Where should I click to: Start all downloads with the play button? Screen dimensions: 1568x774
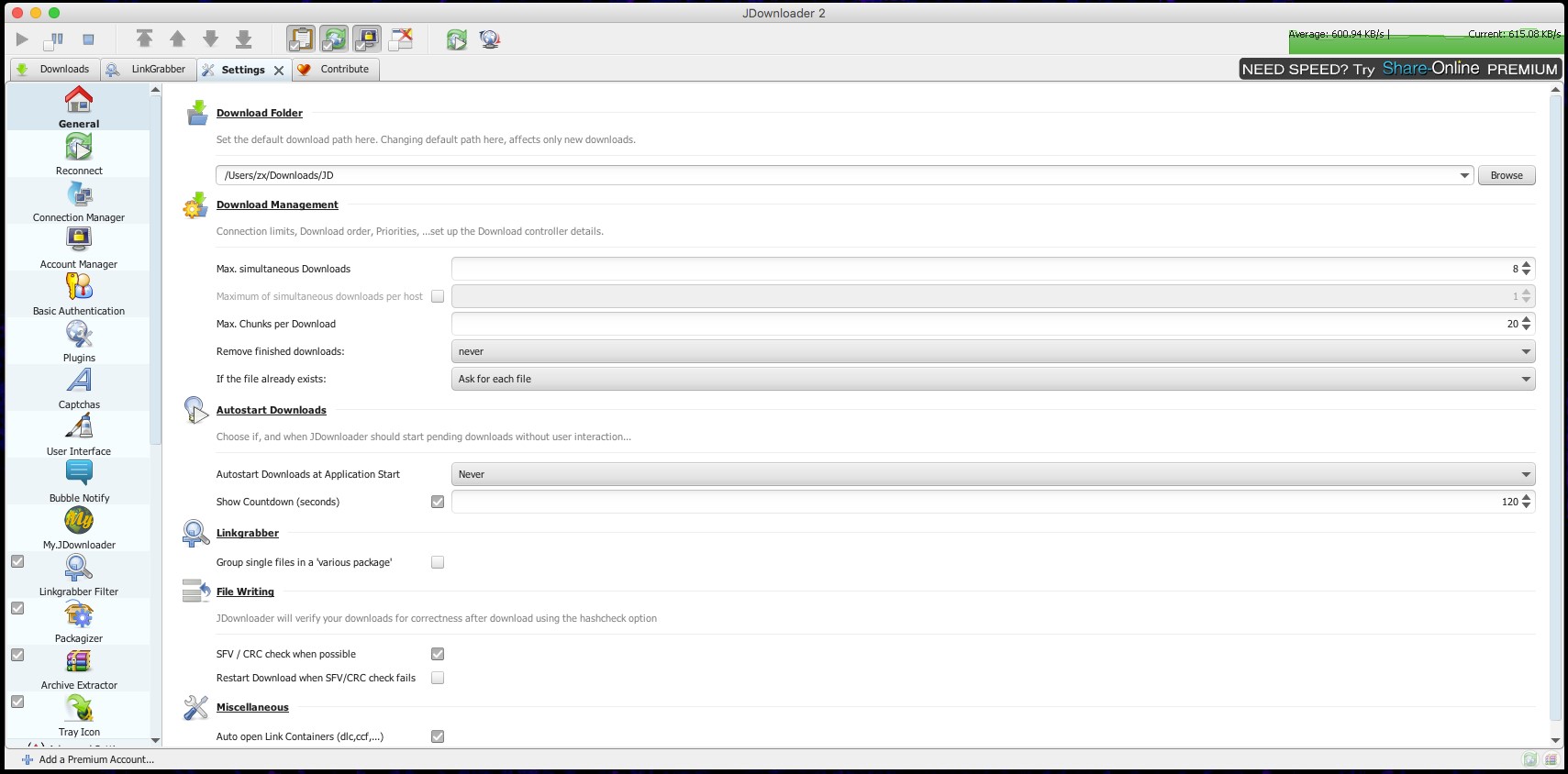coord(22,39)
